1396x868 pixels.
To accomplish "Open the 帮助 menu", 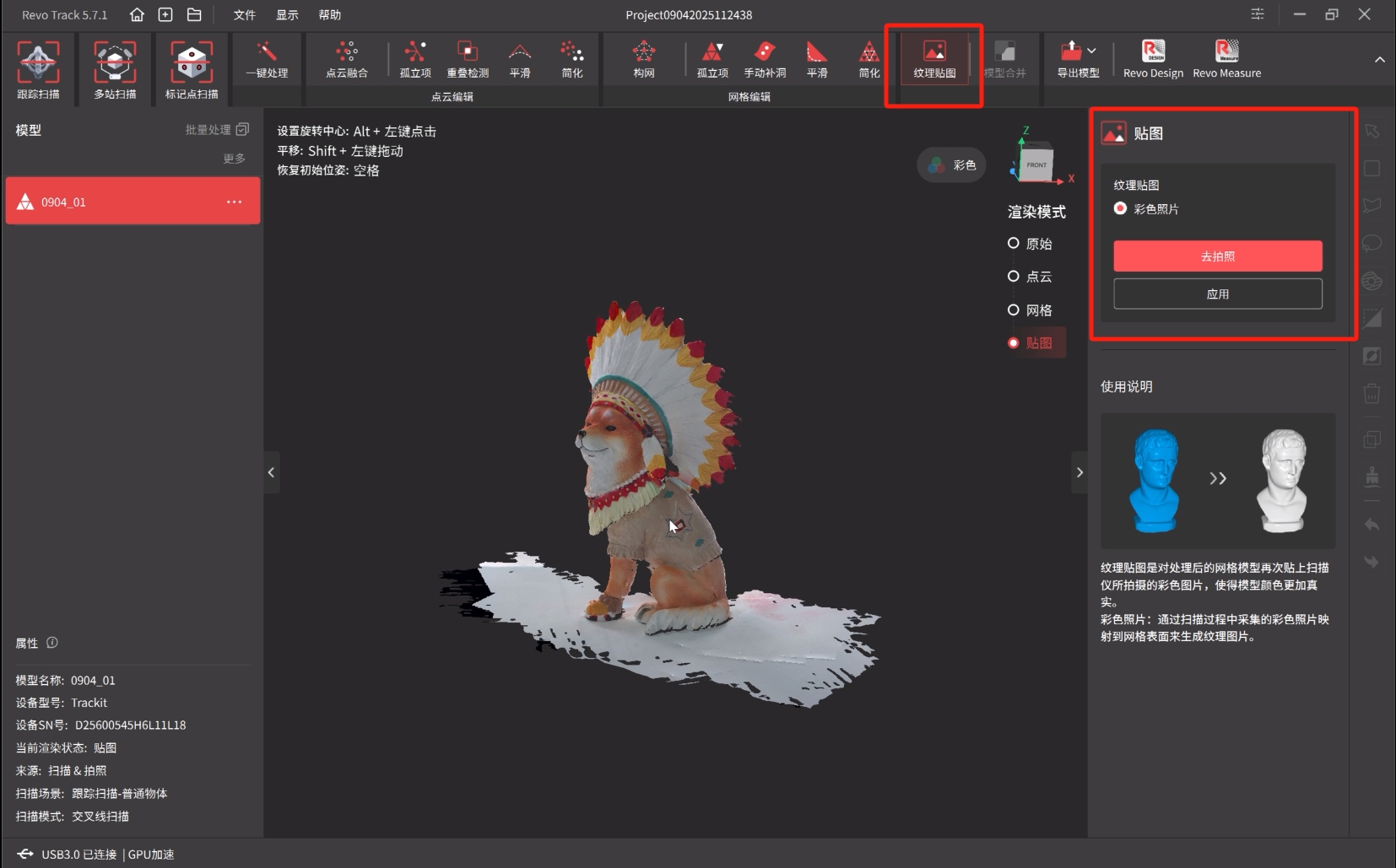I will (x=329, y=14).
